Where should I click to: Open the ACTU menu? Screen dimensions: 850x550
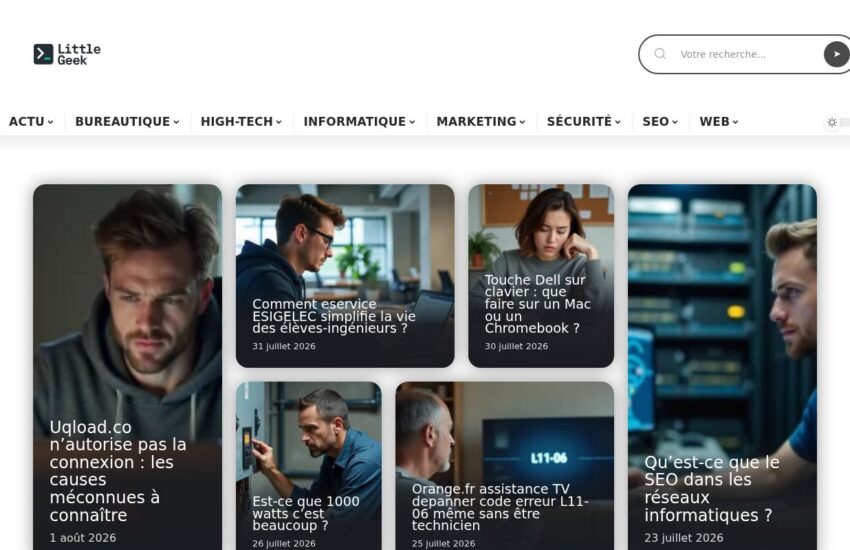pos(31,121)
